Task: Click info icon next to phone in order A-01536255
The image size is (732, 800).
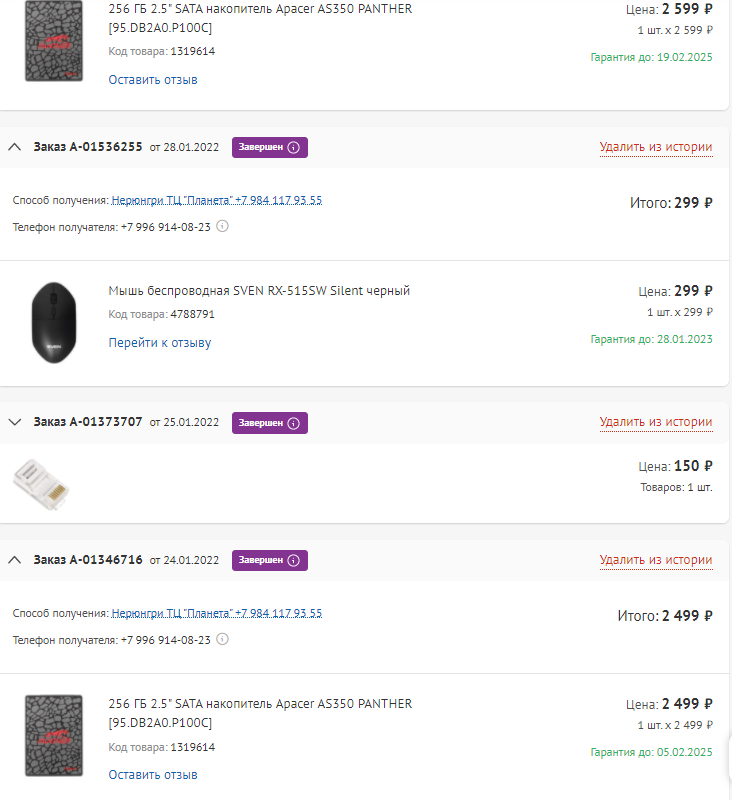Action: click(223, 226)
